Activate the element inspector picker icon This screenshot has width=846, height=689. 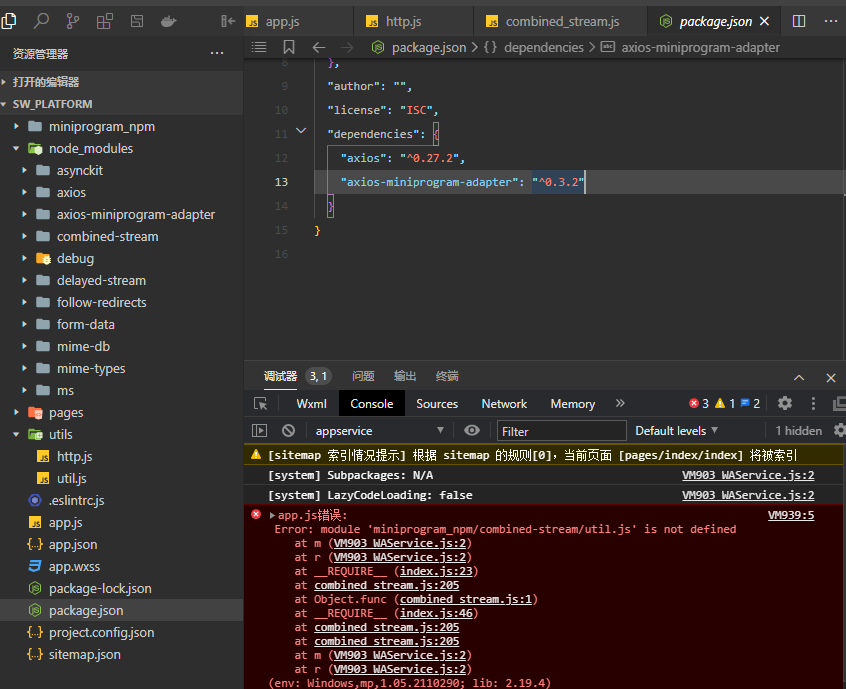tap(261, 404)
